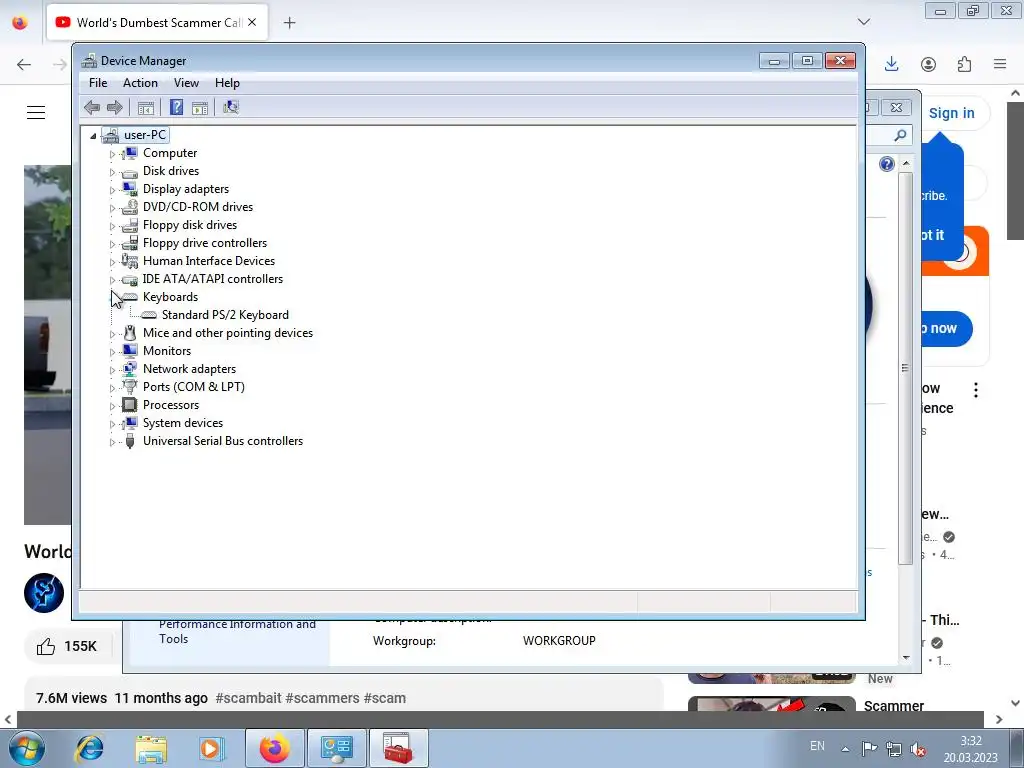1024x768 pixels.
Task: Click the Scan for hardware changes icon
Action: tap(231, 107)
